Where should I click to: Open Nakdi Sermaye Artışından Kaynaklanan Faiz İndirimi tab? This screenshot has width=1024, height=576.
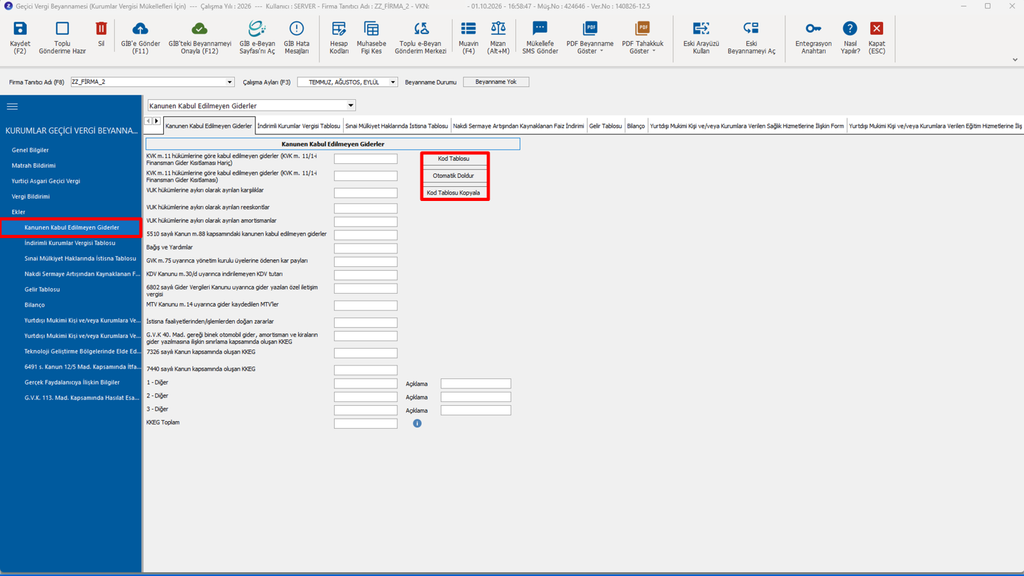[x=519, y=126]
